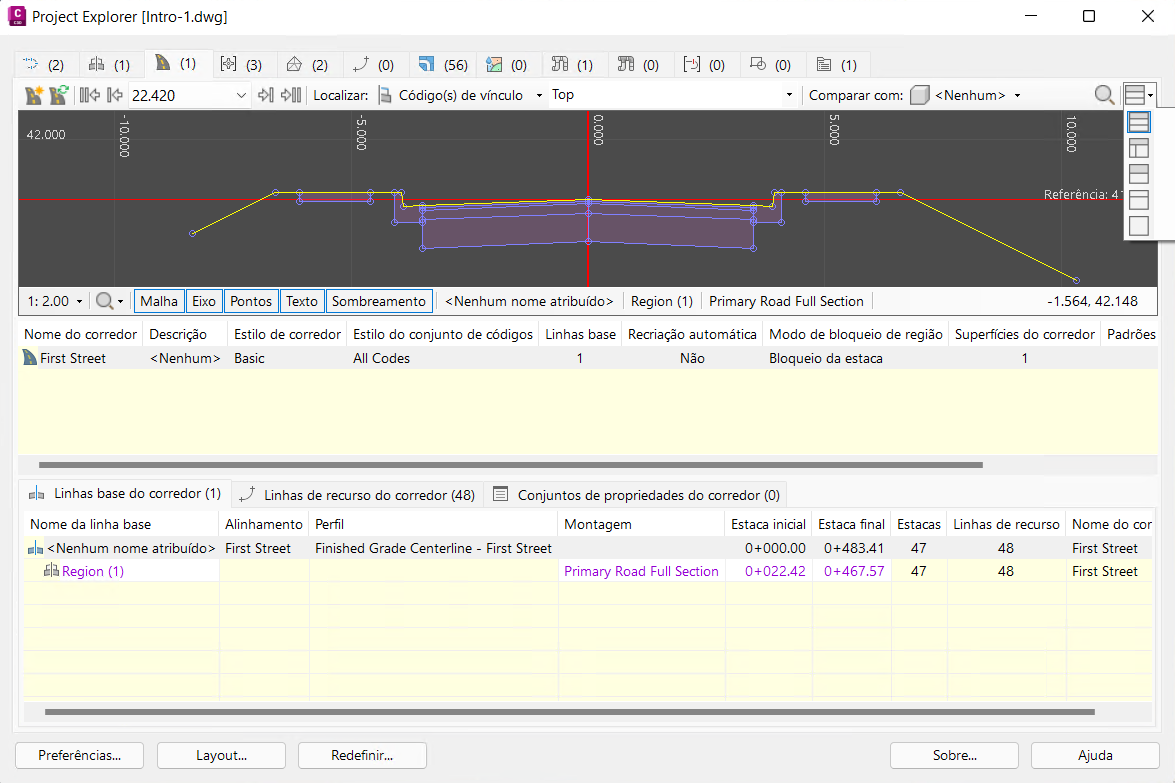Open the window layout dropdown button
Image resolution: width=1175 pixels, height=783 pixels.
coord(1139,94)
